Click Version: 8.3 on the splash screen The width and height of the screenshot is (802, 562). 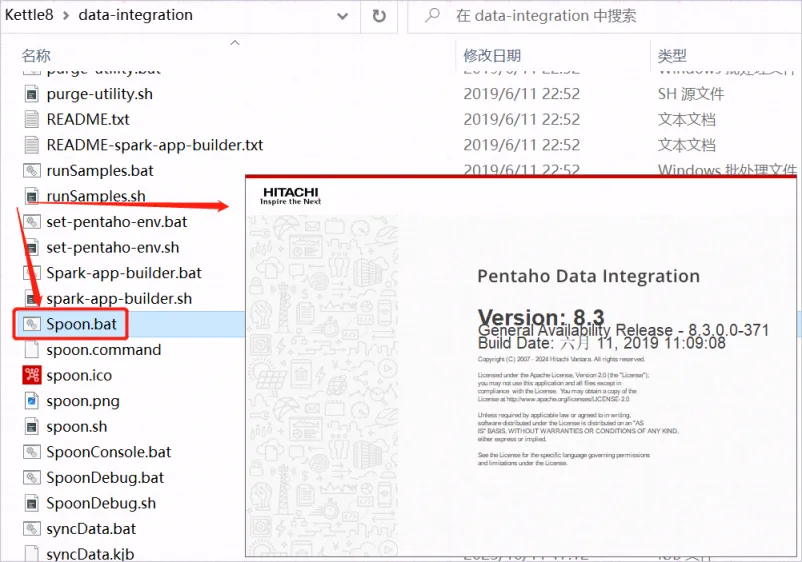(541, 317)
